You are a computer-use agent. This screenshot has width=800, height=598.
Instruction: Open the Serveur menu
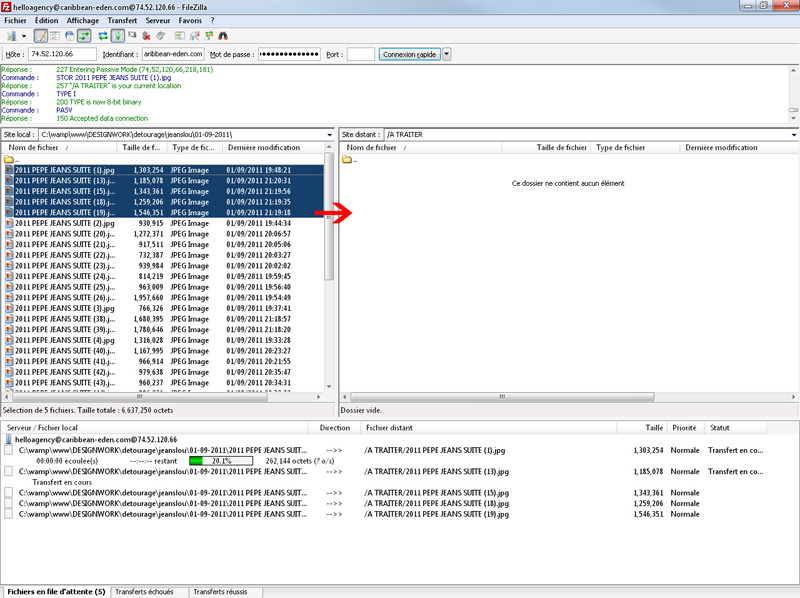[158, 20]
